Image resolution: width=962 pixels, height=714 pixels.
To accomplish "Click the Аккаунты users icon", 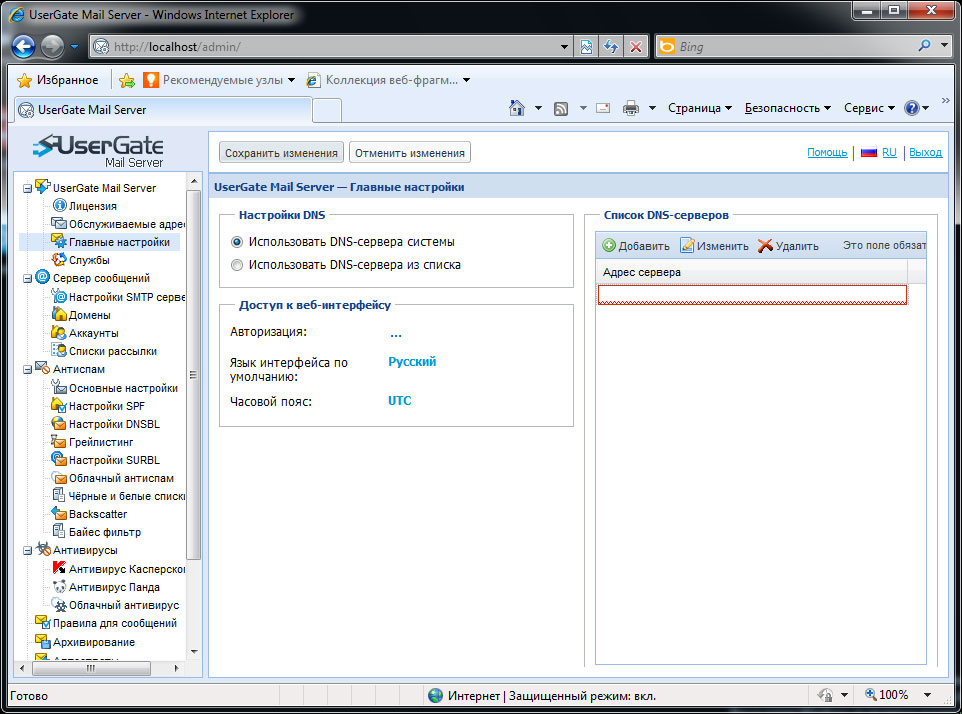I will [59, 332].
